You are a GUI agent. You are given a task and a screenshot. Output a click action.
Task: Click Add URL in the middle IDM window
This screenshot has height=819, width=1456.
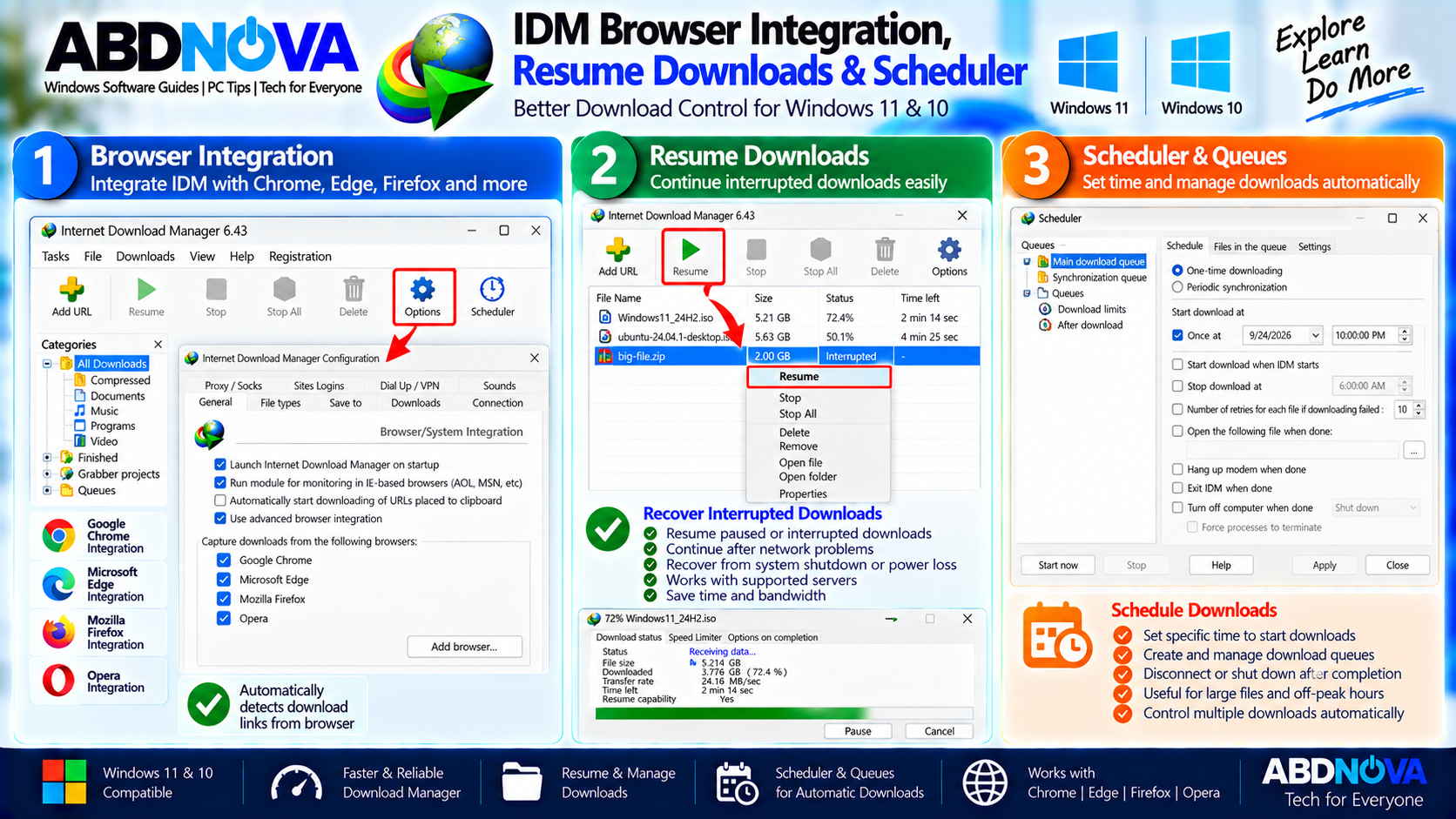click(618, 250)
